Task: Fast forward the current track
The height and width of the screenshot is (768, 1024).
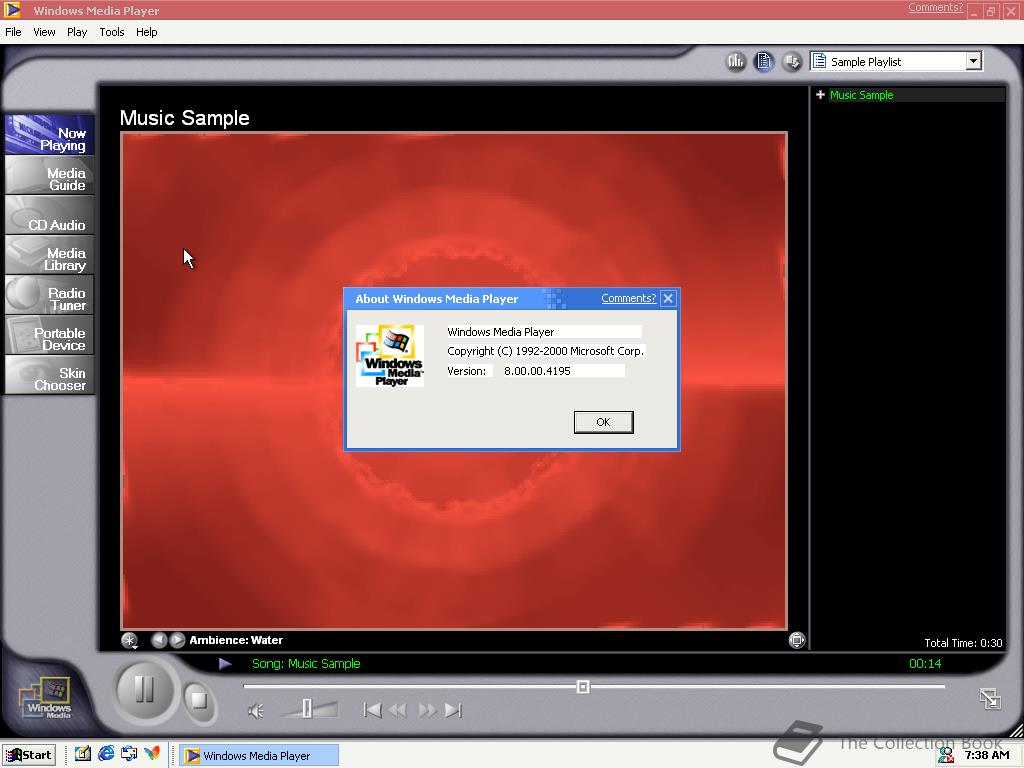Action: point(426,710)
